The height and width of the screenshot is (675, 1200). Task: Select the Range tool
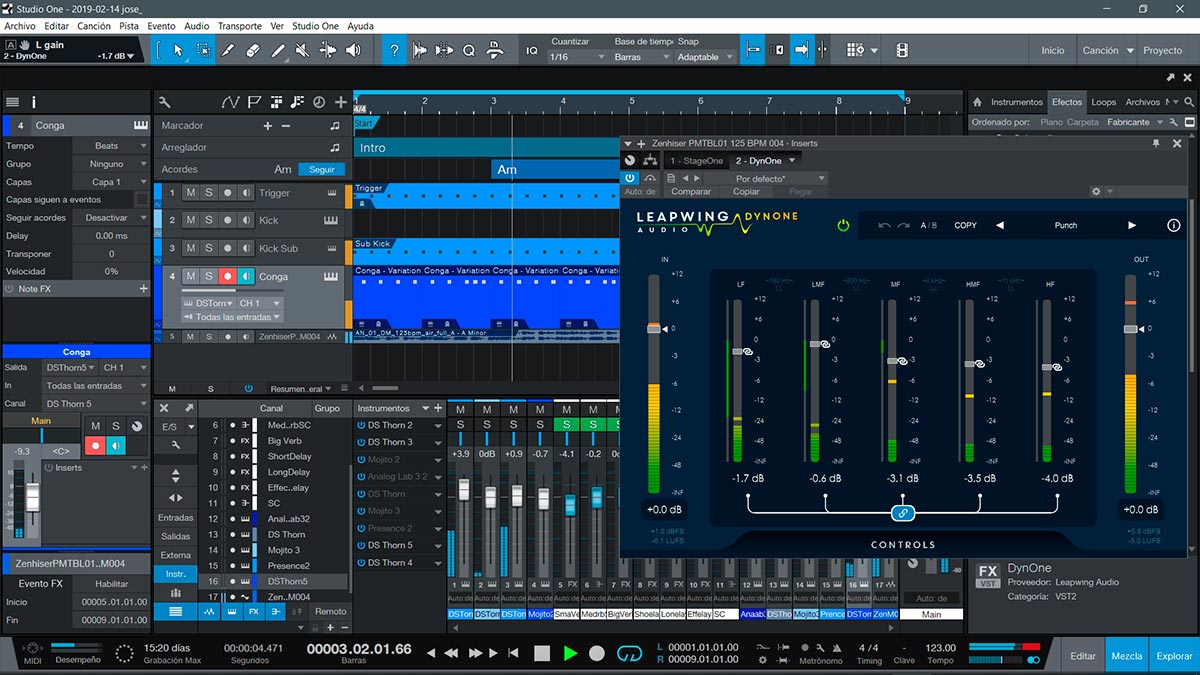pyautogui.click(x=203, y=49)
